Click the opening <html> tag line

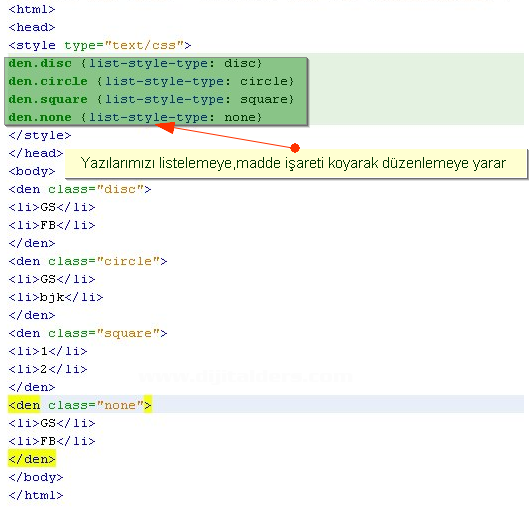coord(32,9)
